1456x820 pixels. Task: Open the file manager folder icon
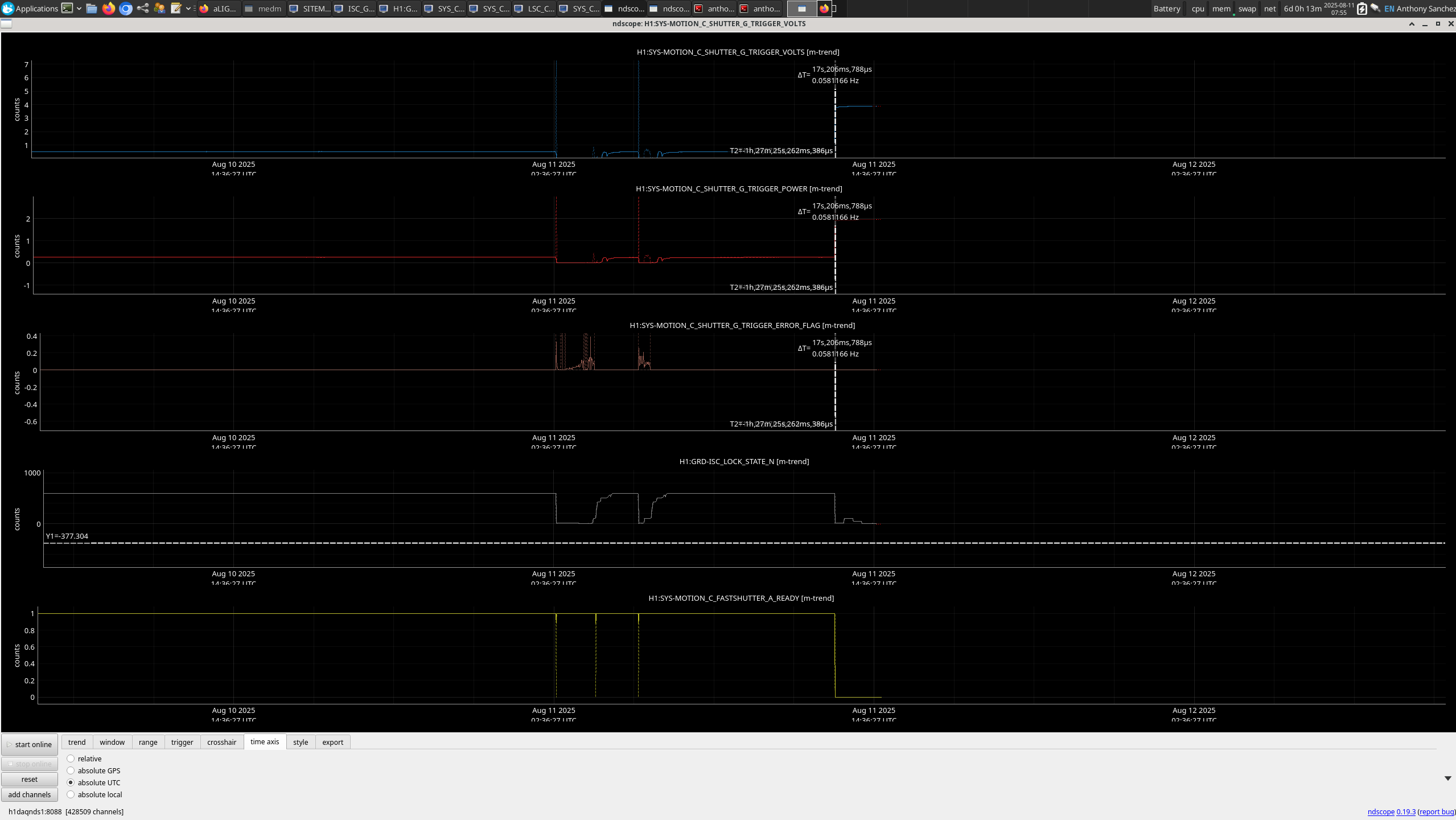pyautogui.click(x=91, y=9)
